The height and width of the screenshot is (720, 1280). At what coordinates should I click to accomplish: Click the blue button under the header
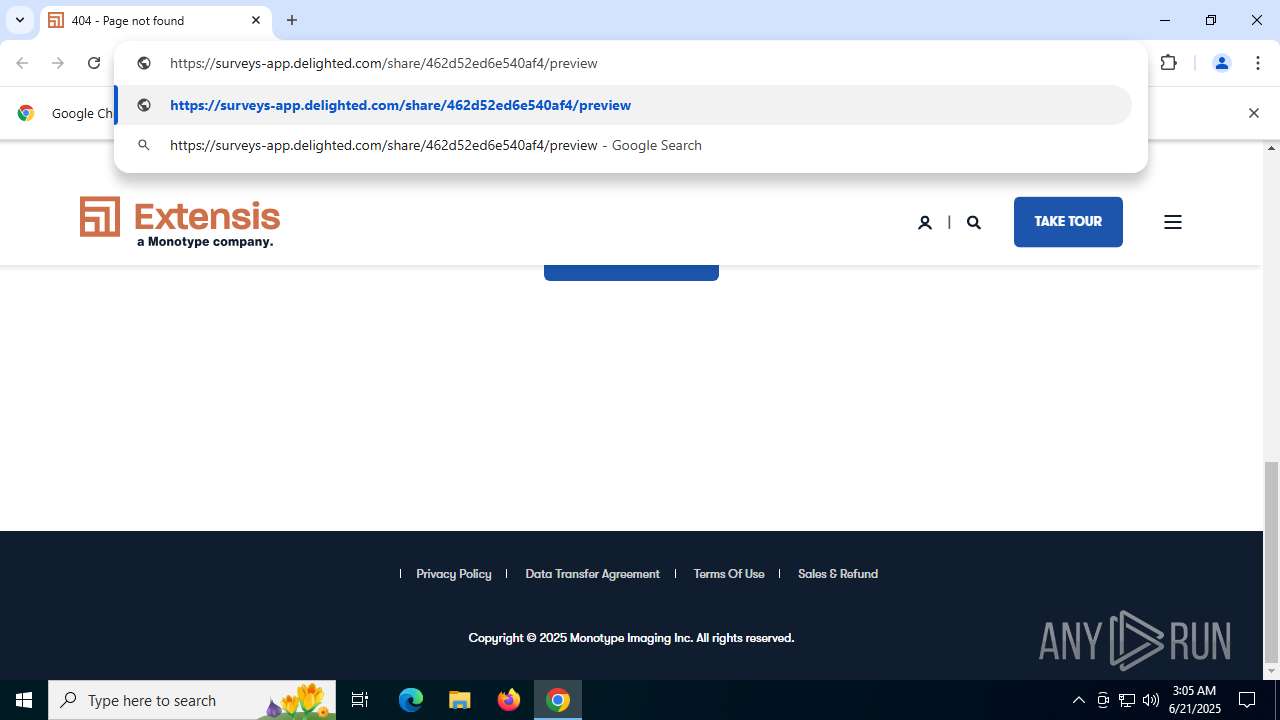(x=631, y=272)
